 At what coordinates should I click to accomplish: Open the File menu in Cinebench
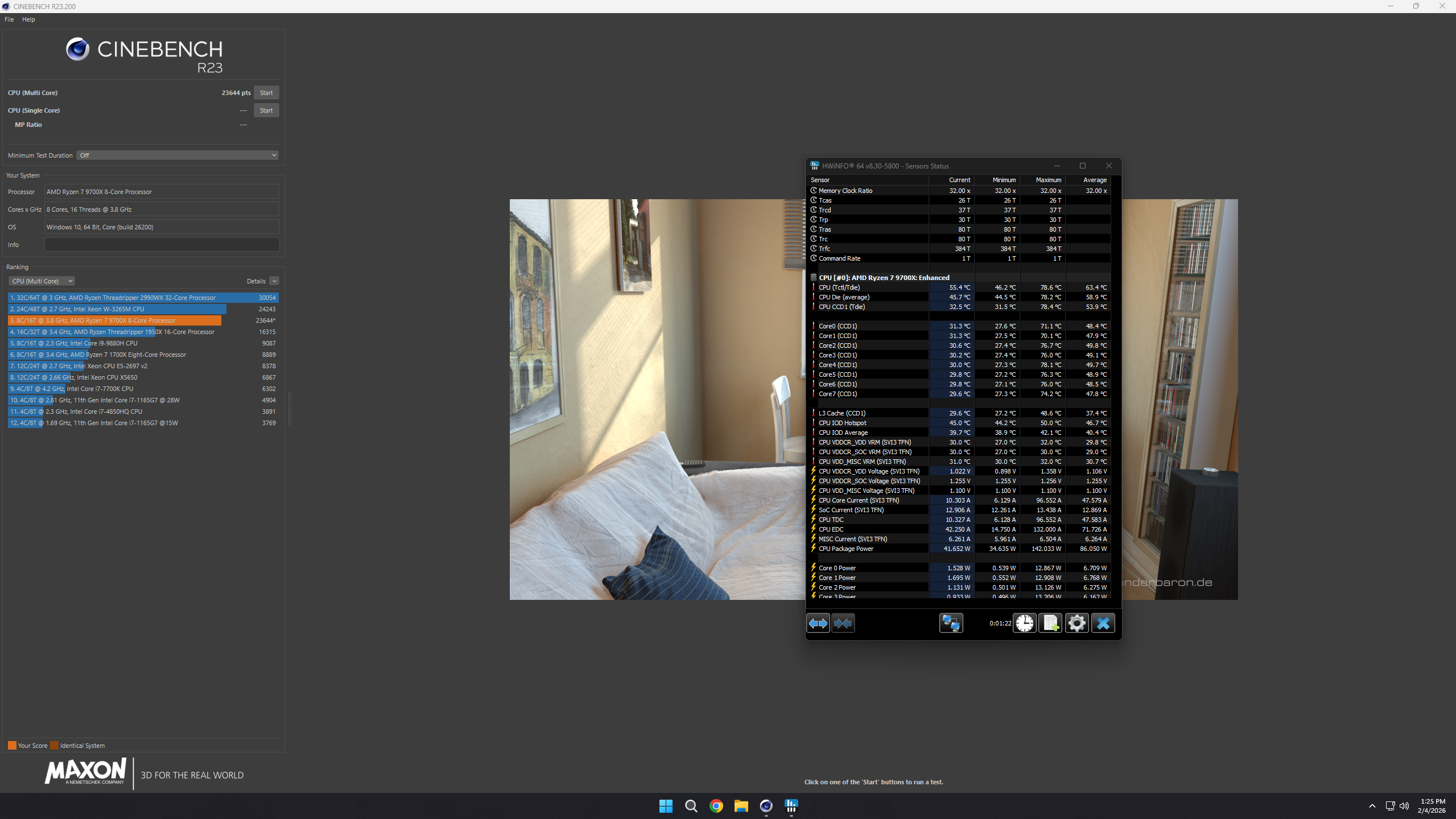point(9,19)
